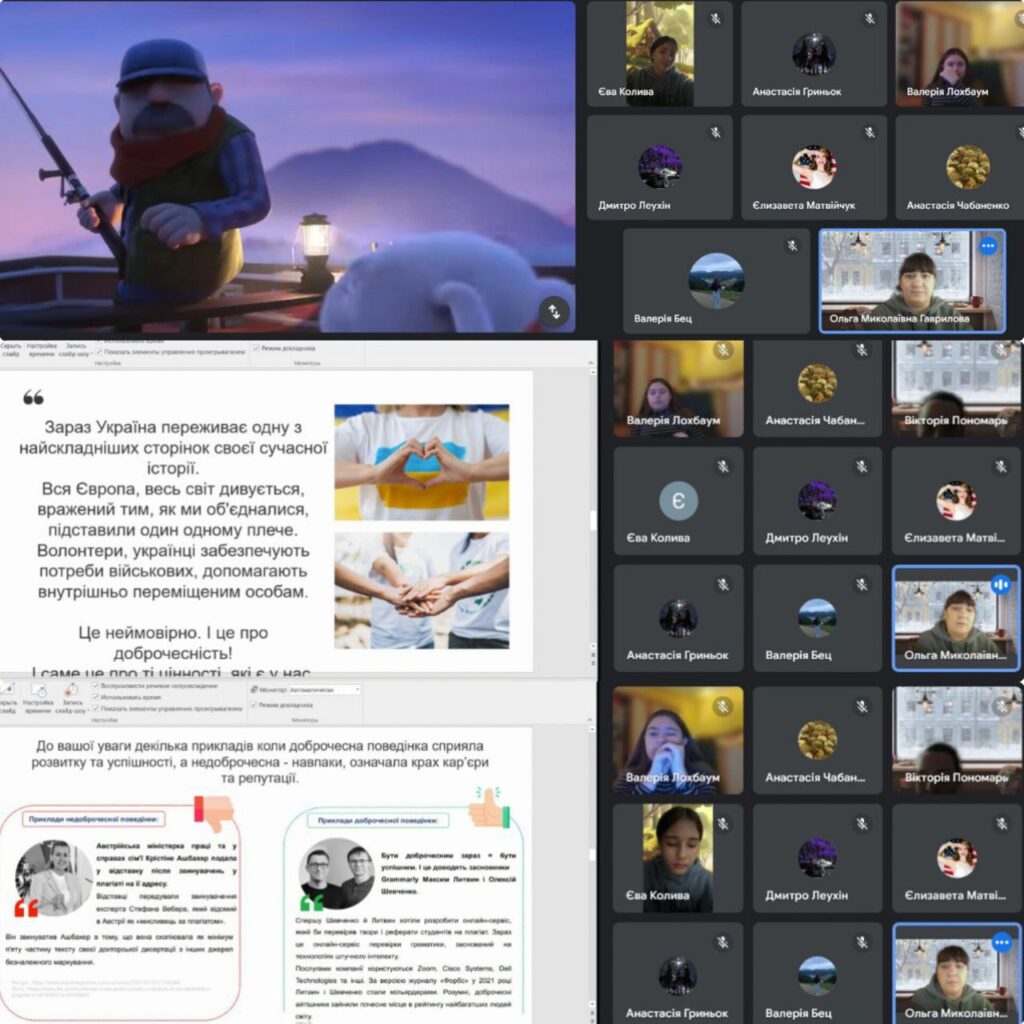Screen dimensions: 1024x1024
Task: Click Єва Колива's muted mic icon, middle grid
Action: click(x=723, y=466)
